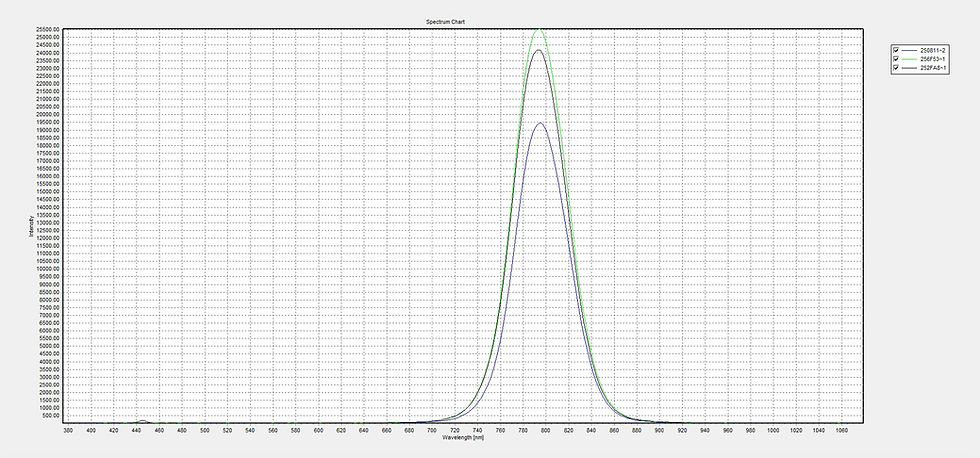The height and width of the screenshot is (458, 980).
Task: Select the 252FA8~1 legend label
Action: click(934, 67)
